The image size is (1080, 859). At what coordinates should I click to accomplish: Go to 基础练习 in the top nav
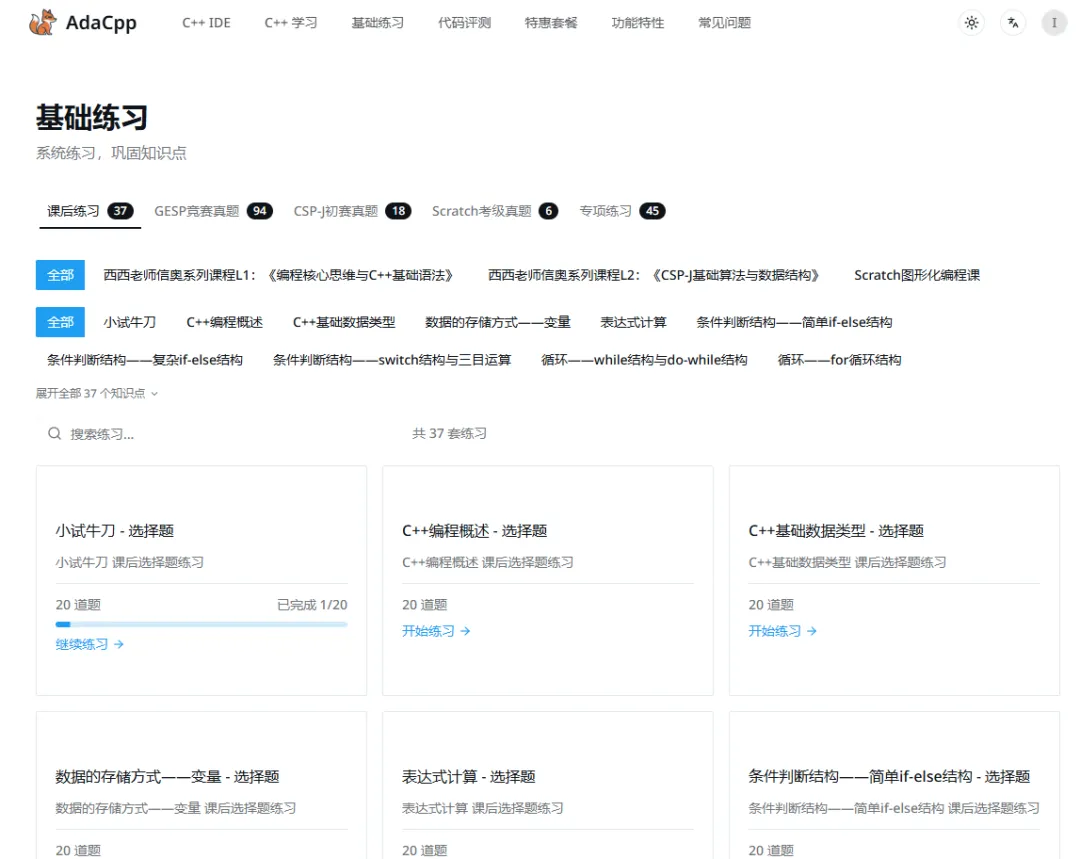377,23
